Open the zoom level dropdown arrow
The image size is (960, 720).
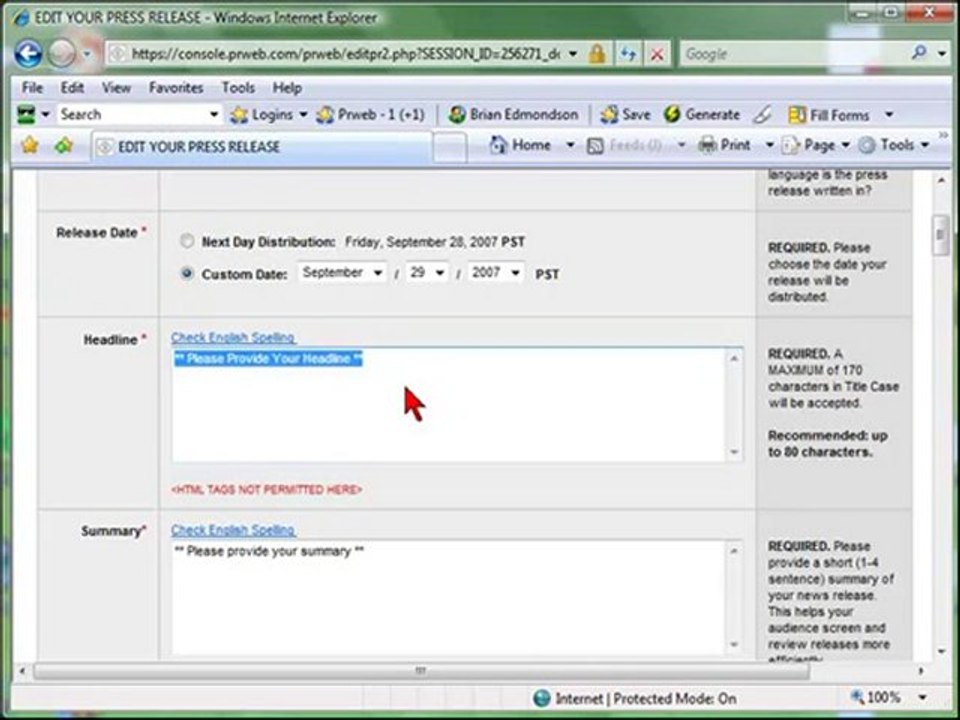[922, 697]
